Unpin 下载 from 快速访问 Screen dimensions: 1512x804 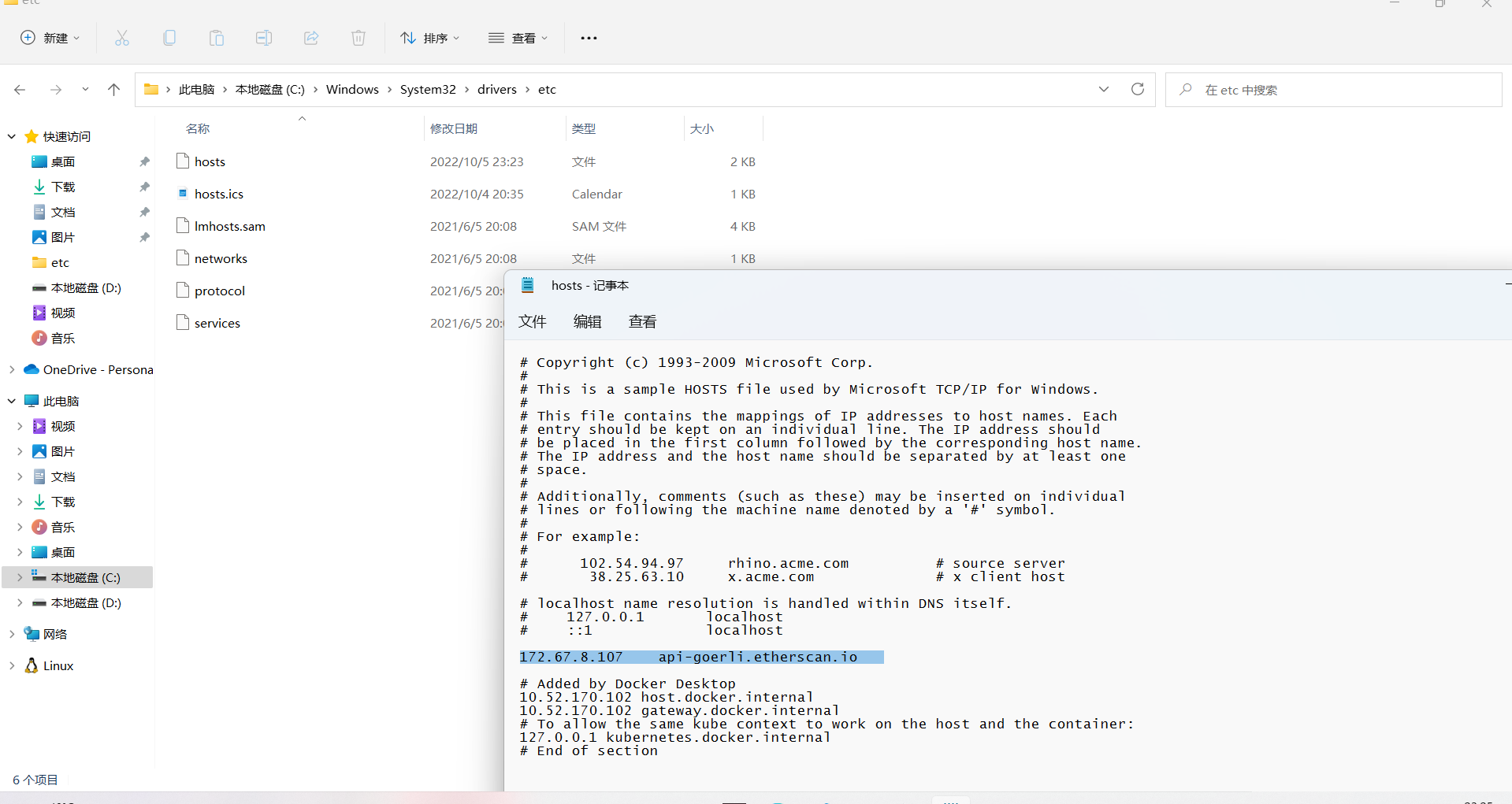144,187
